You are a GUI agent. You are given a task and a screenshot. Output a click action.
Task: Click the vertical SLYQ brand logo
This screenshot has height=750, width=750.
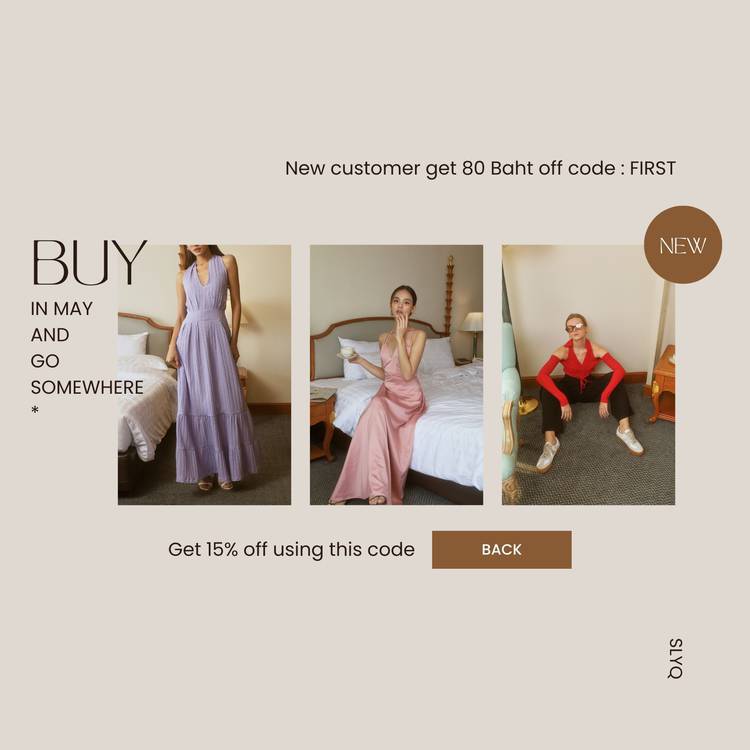click(x=675, y=658)
